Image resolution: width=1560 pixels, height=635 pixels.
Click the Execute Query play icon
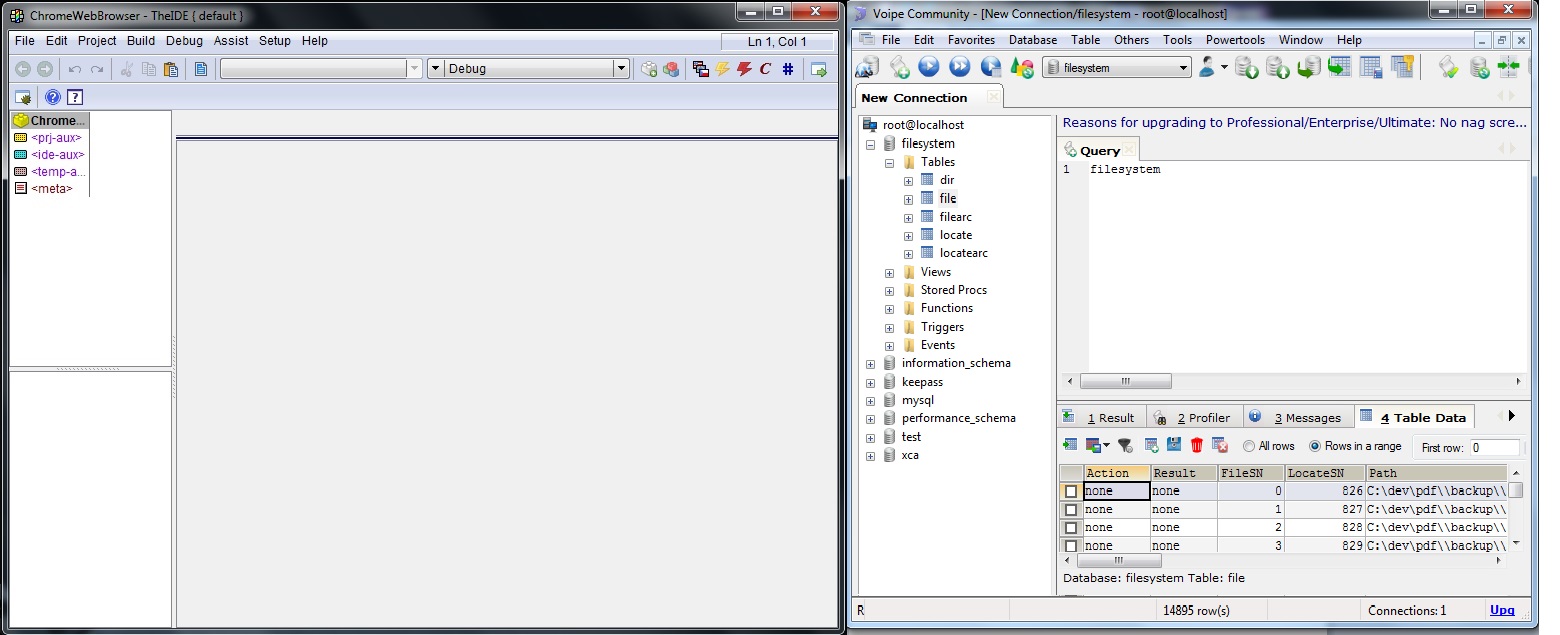click(929, 67)
